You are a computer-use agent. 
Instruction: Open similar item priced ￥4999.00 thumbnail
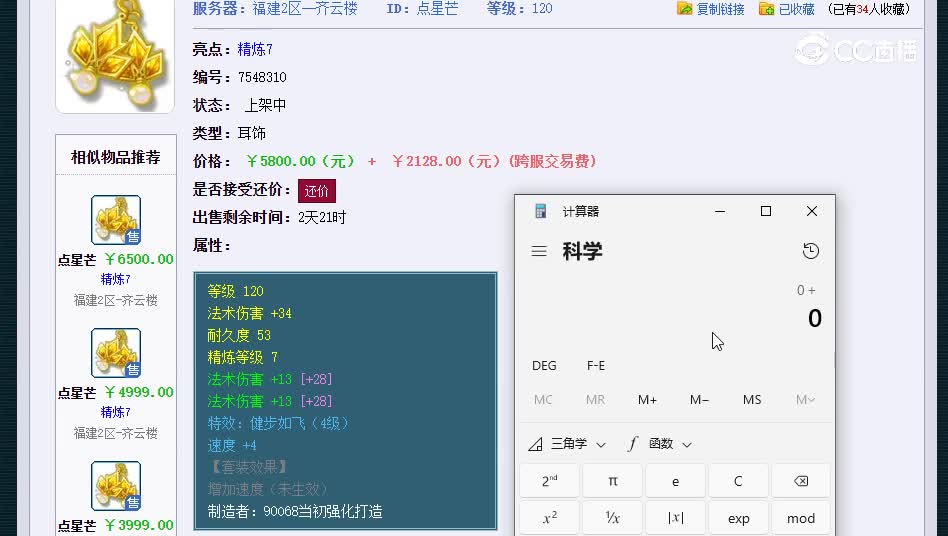click(115, 353)
